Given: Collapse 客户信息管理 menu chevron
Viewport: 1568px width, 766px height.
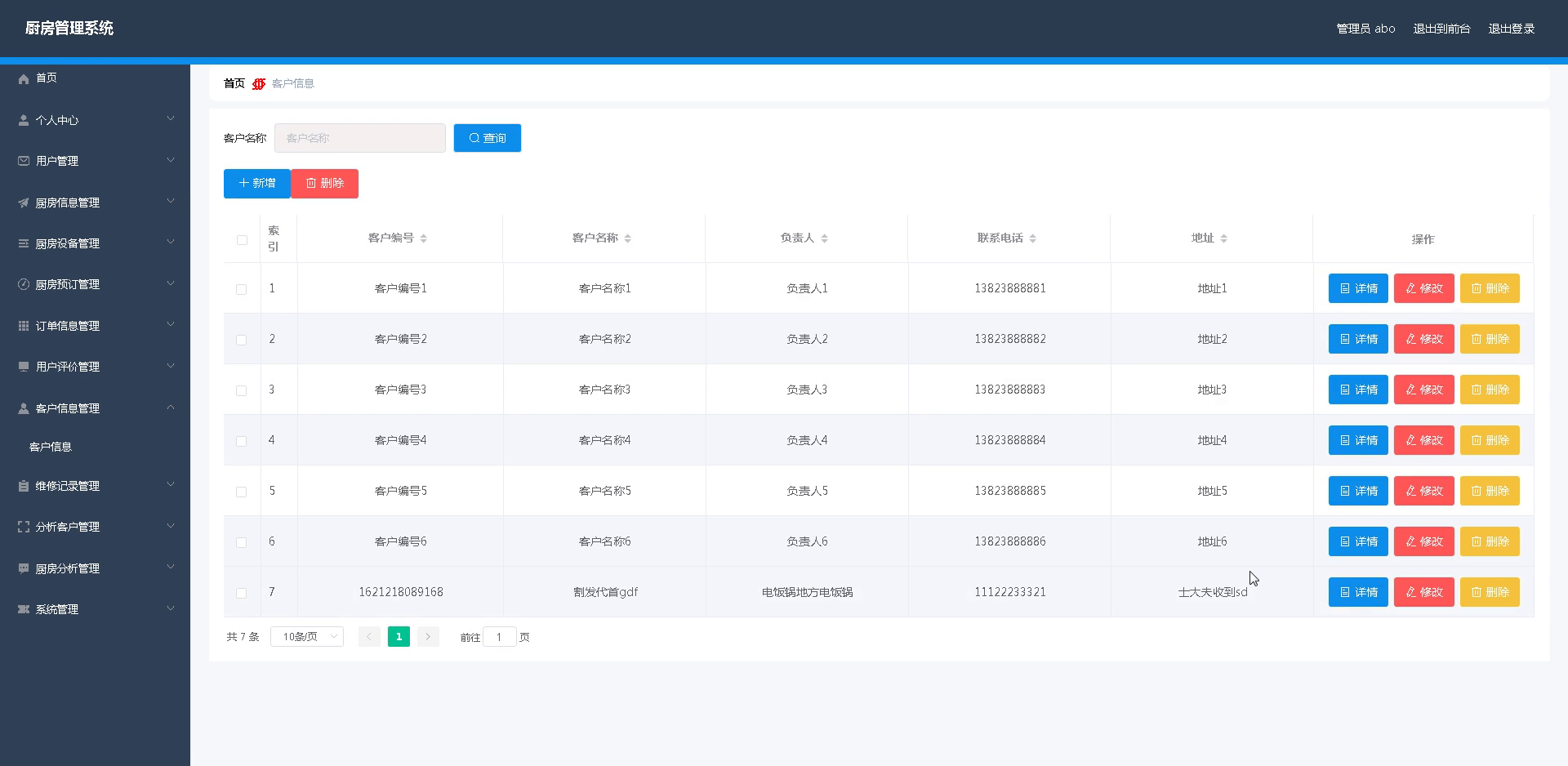Looking at the screenshot, I should pyautogui.click(x=171, y=407).
